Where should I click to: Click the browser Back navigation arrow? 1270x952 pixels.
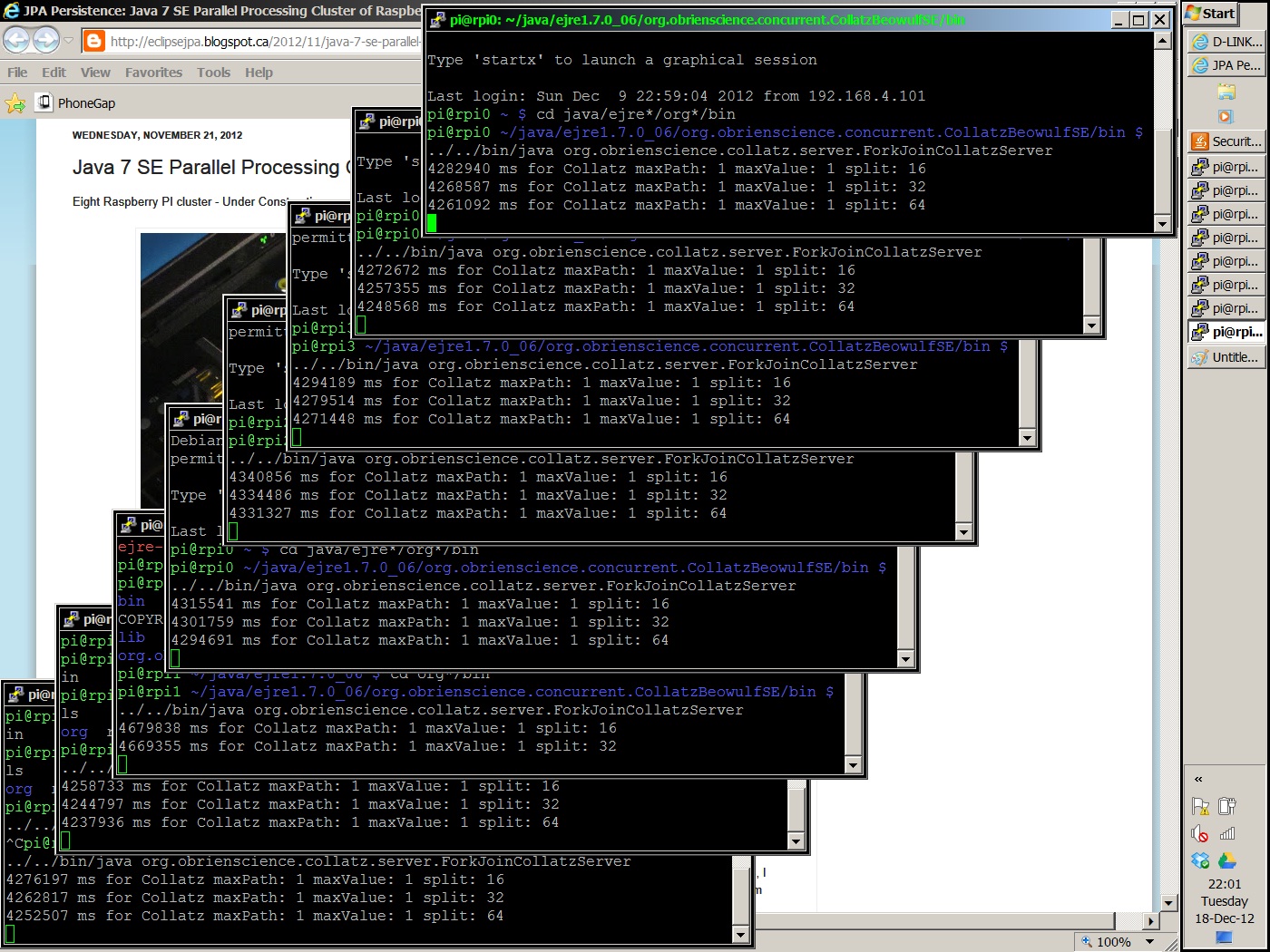pos(16,40)
